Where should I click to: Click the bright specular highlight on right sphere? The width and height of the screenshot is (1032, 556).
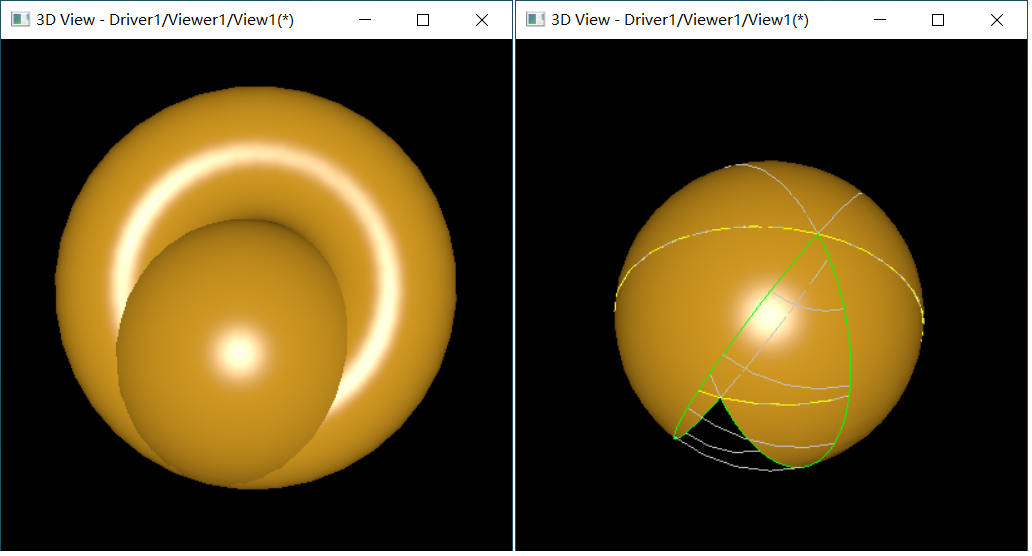point(768,318)
